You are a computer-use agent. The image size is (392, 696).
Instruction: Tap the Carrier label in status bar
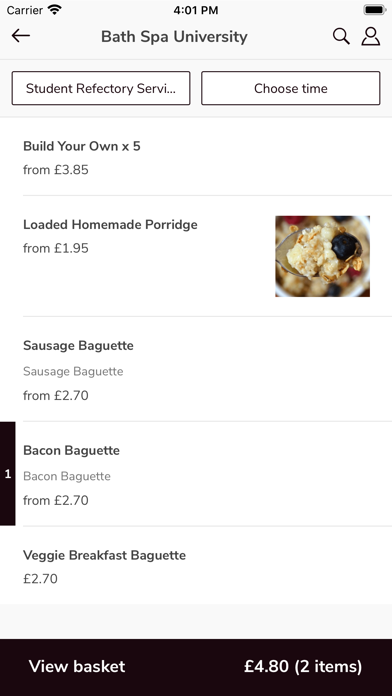coord(25,10)
